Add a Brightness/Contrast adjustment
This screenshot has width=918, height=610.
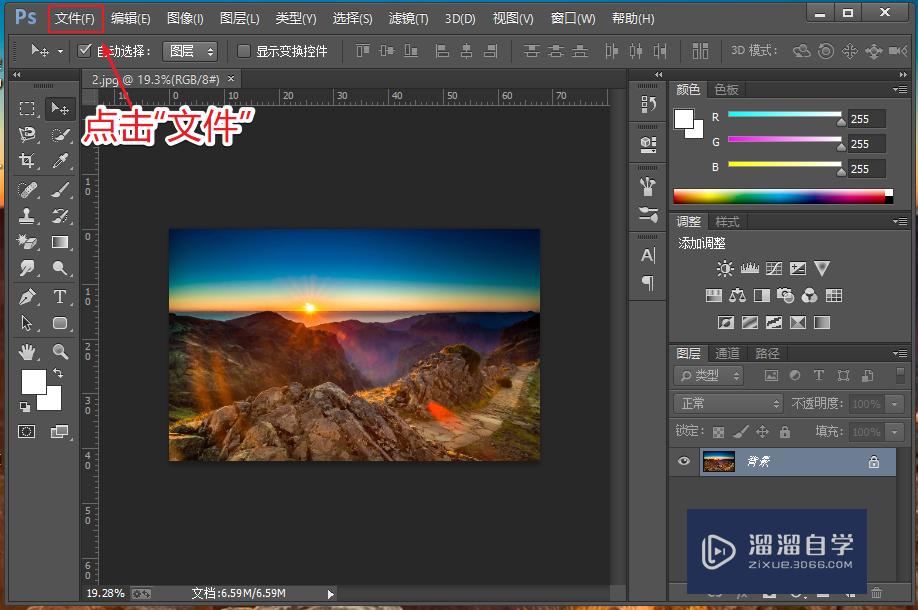[x=725, y=268]
